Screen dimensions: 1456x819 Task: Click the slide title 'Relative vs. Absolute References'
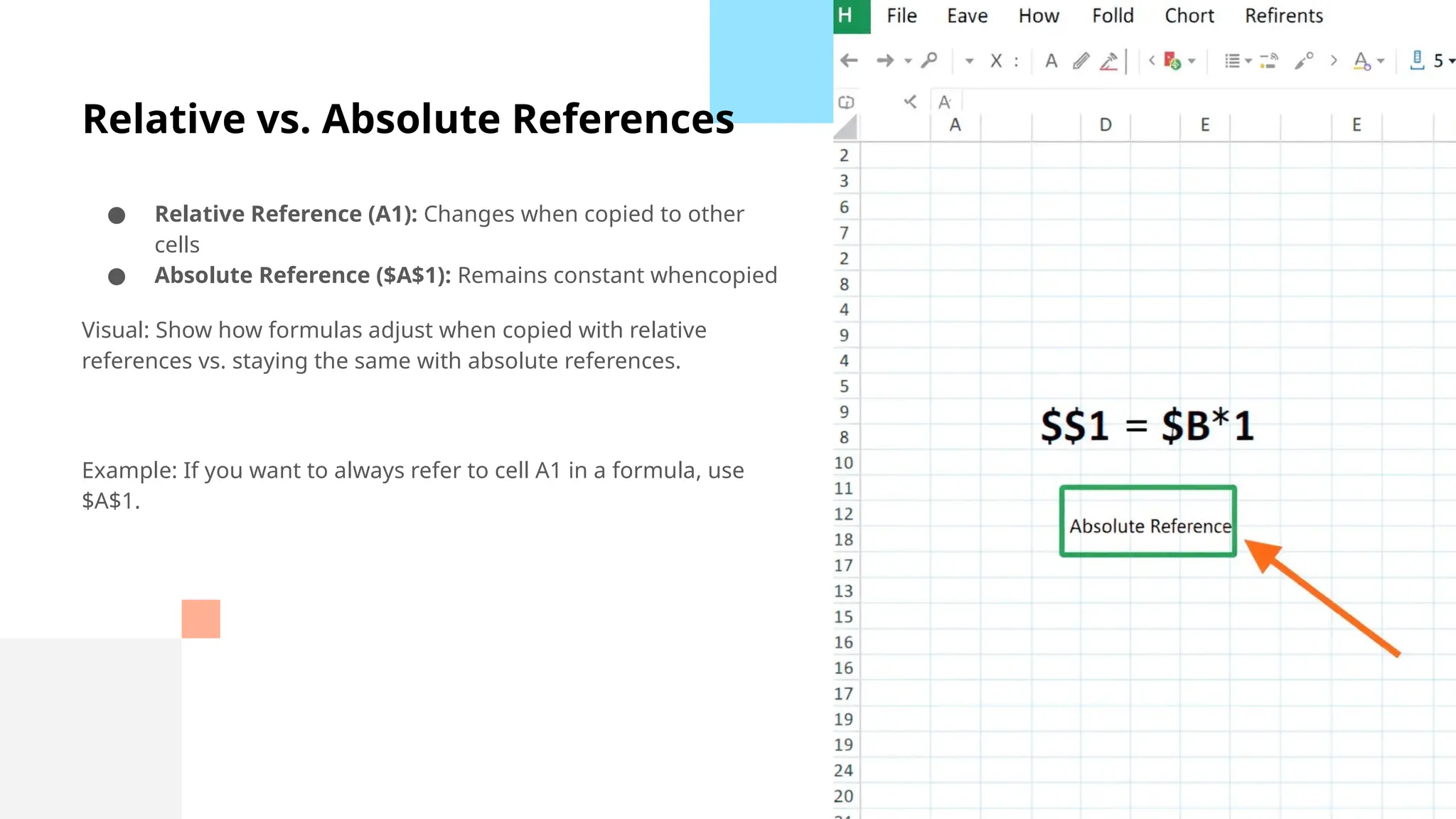[x=408, y=118]
